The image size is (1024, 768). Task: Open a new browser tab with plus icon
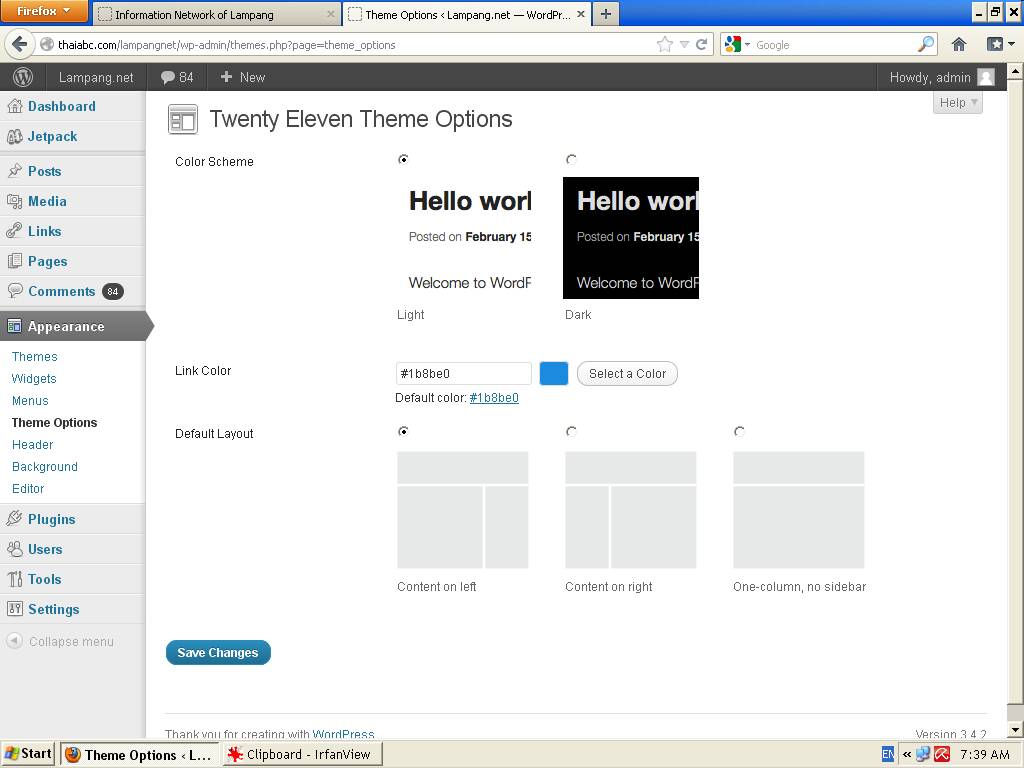click(x=605, y=14)
